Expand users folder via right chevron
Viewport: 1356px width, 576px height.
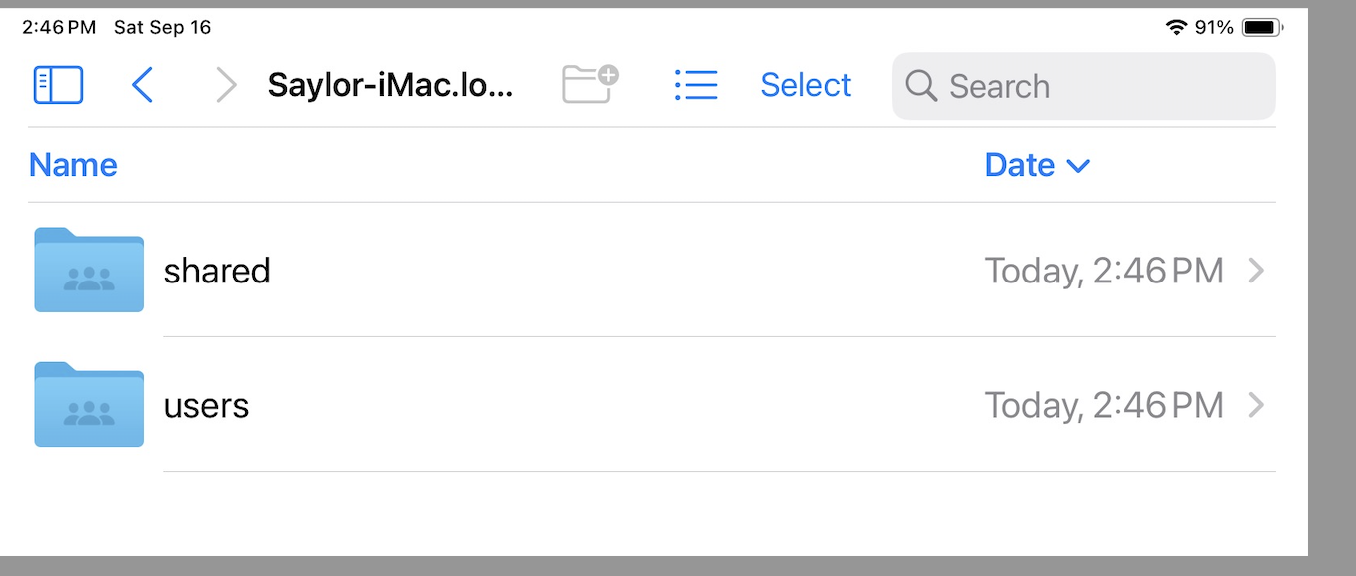[x=1257, y=405]
